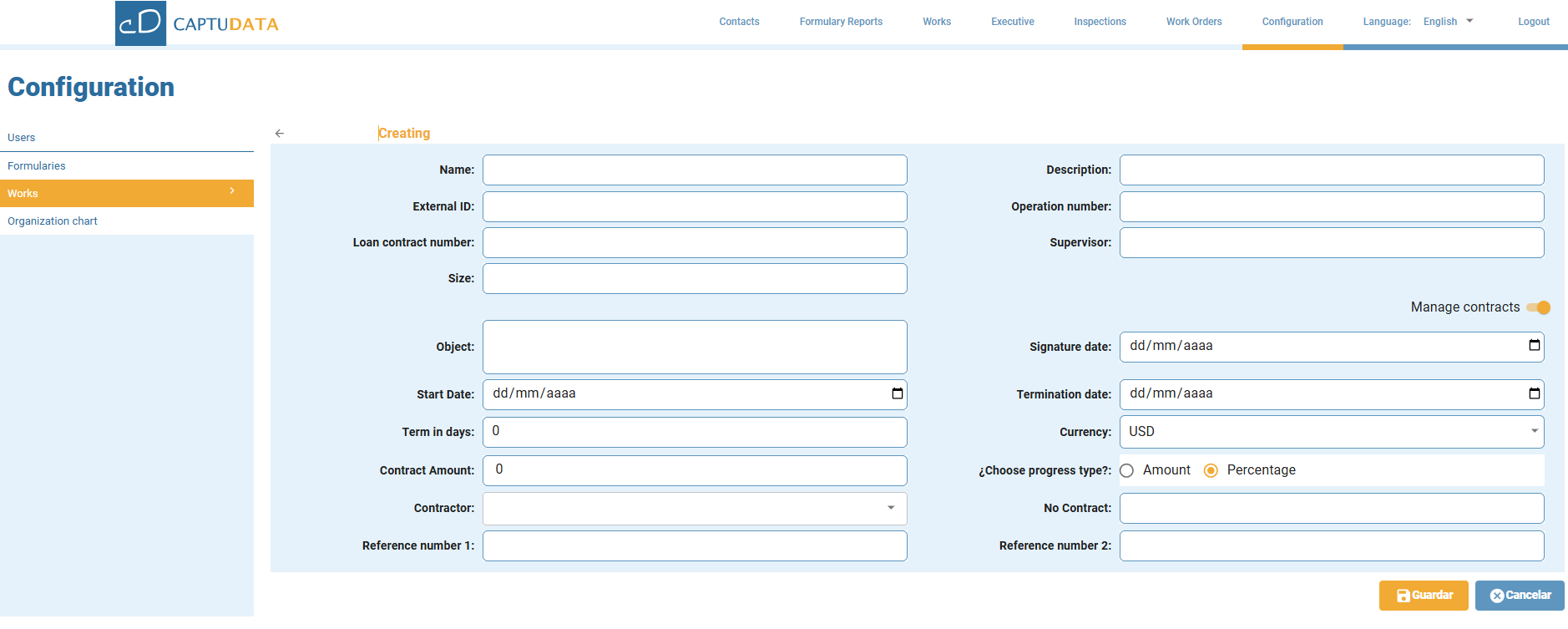Screen dimensions: 1568x629
Task: Click the Guardar save button
Action: [x=1423, y=596]
